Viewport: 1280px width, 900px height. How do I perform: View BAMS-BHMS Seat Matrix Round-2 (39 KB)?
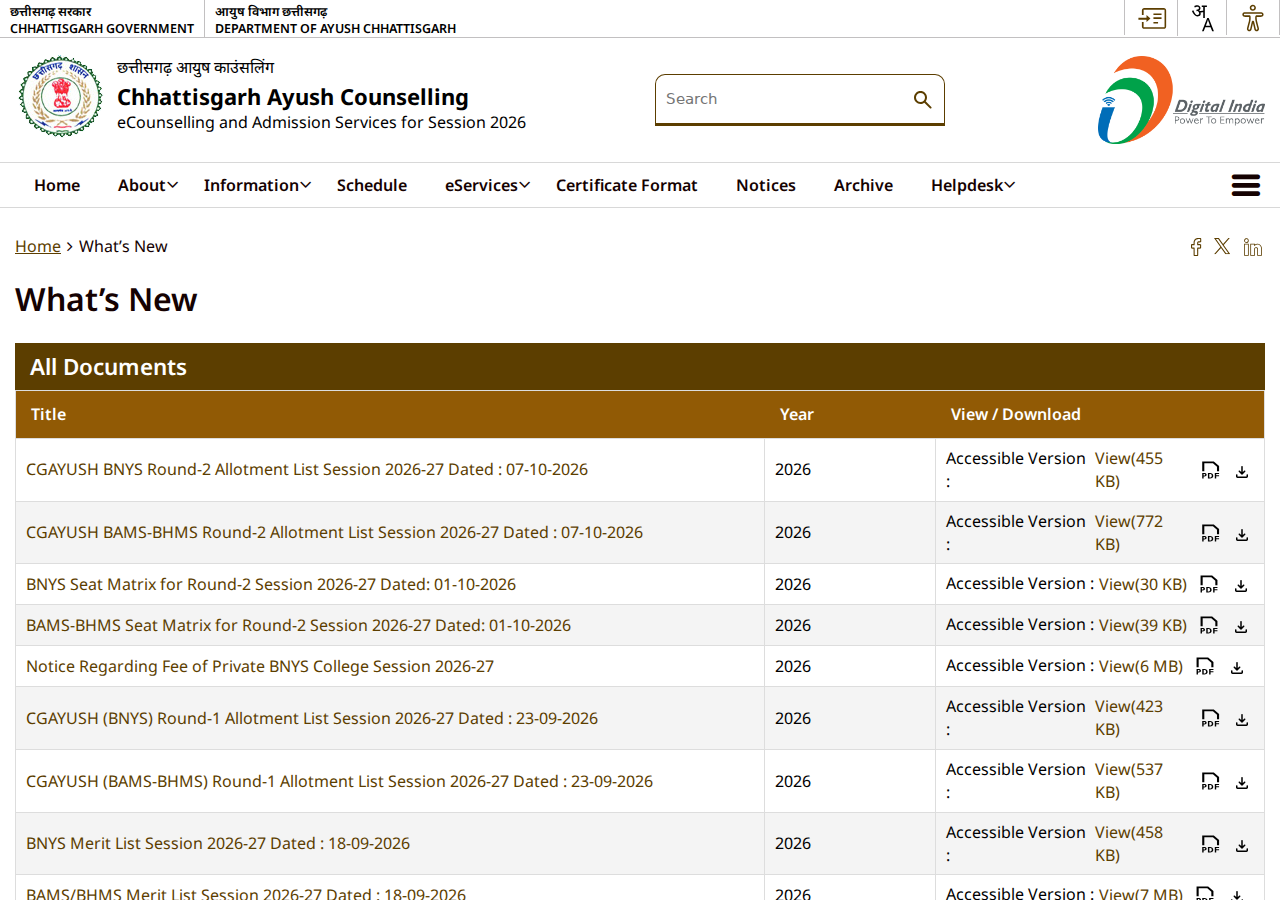(1143, 625)
